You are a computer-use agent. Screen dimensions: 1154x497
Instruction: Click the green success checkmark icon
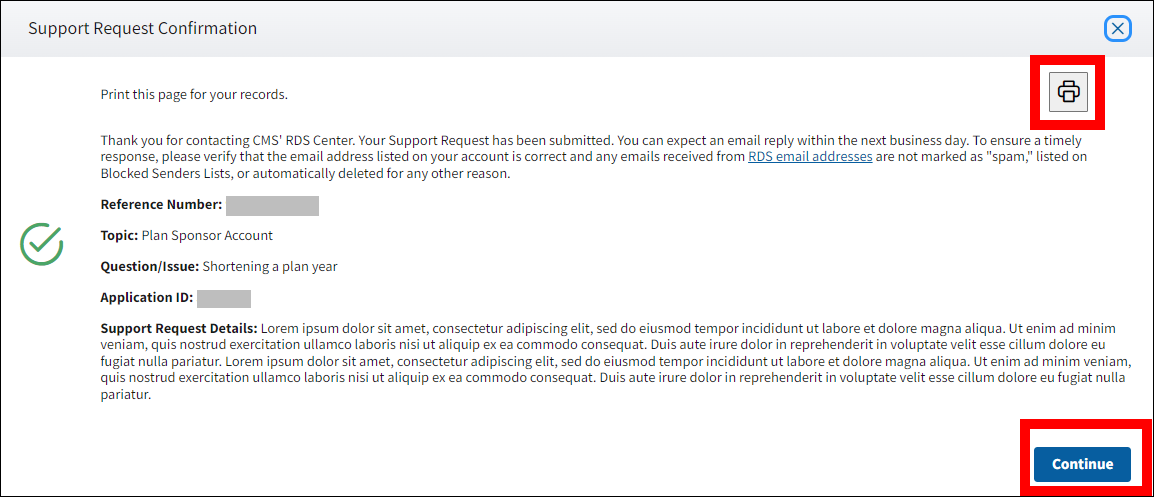click(x=42, y=244)
